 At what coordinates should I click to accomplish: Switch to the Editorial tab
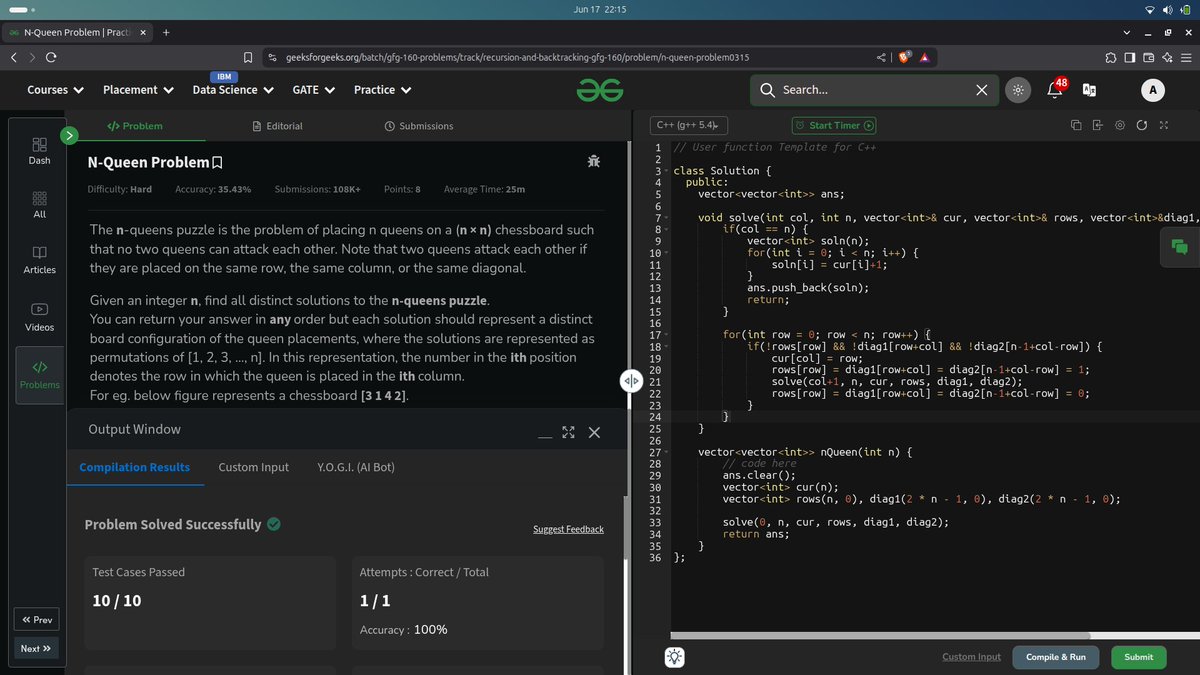pos(277,126)
